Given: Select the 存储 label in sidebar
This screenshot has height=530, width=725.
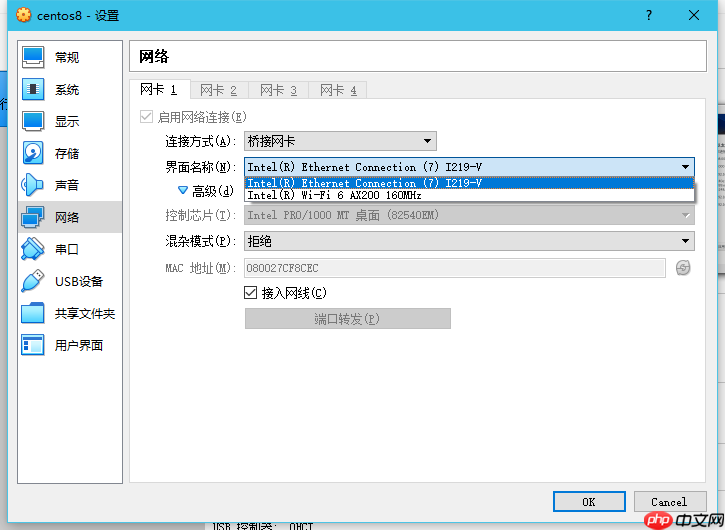Looking at the screenshot, I should pyautogui.click(x=67, y=153).
